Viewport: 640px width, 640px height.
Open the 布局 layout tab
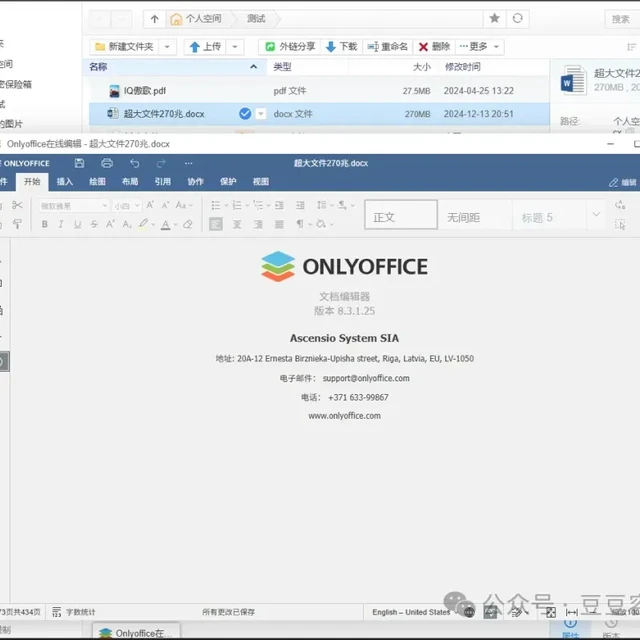pos(130,182)
